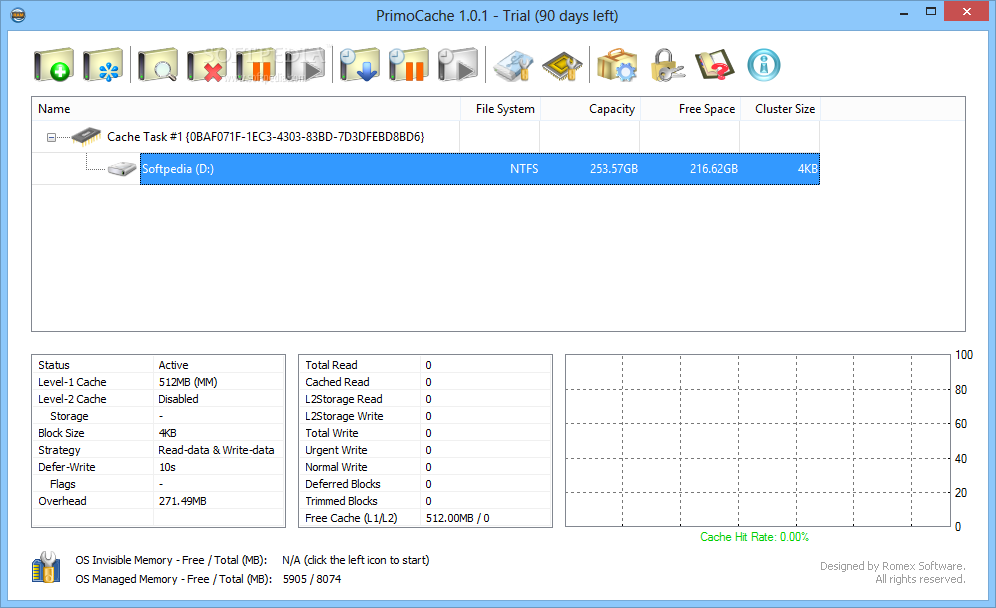
Task: Click Free Cache value 512.00MB / 0
Action: click(457, 518)
